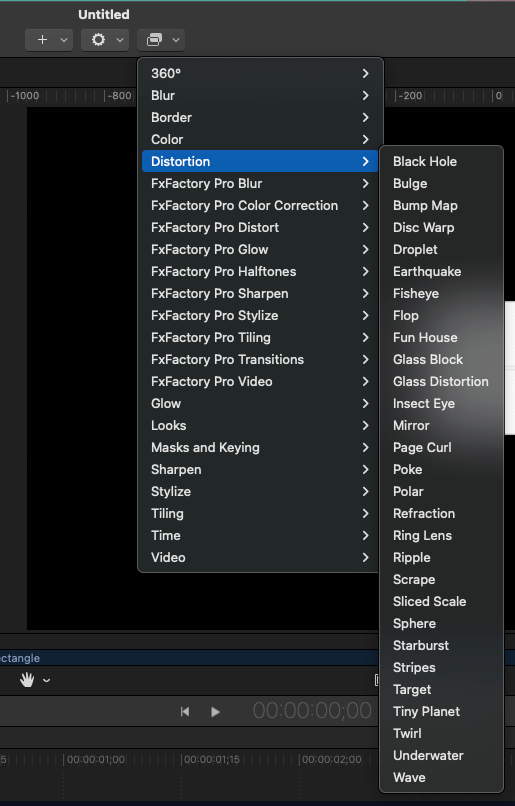This screenshot has height=806, width=515.
Task: Select the Underwater filter
Action: point(441,756)
